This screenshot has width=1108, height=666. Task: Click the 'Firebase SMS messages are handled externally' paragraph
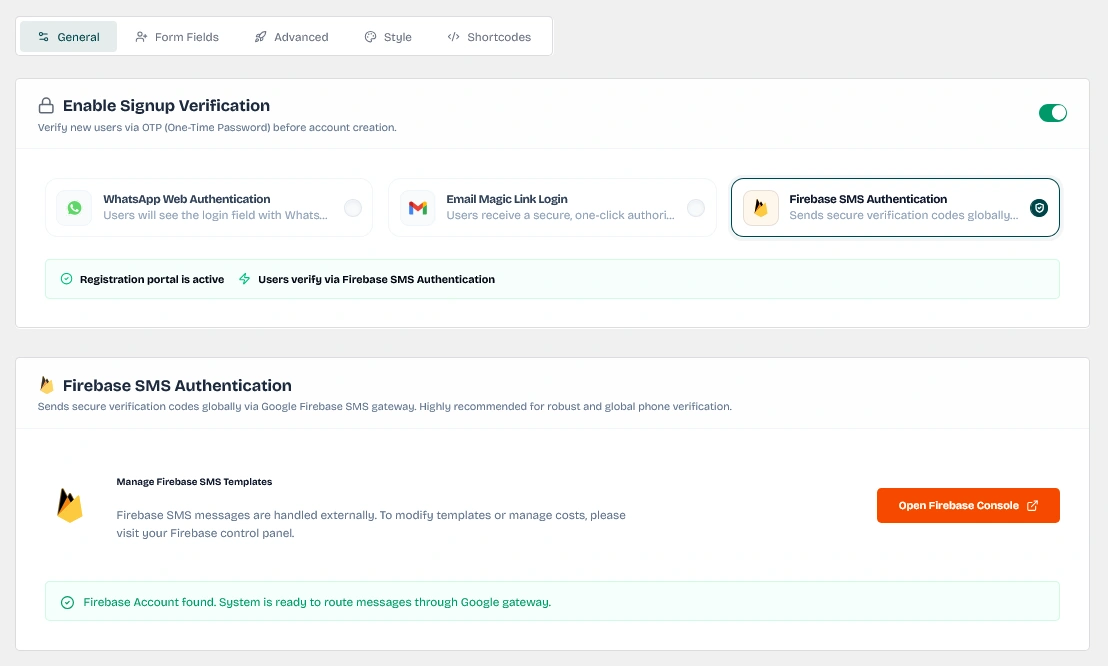[371, 524]
